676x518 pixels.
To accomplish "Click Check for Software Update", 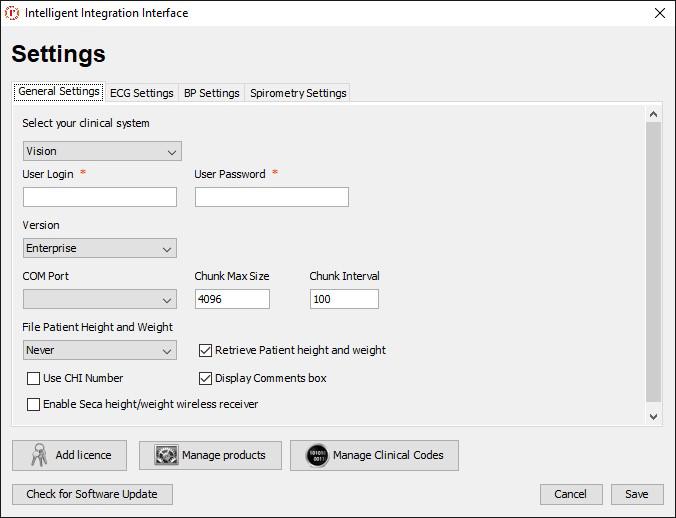I will [92, 494].
